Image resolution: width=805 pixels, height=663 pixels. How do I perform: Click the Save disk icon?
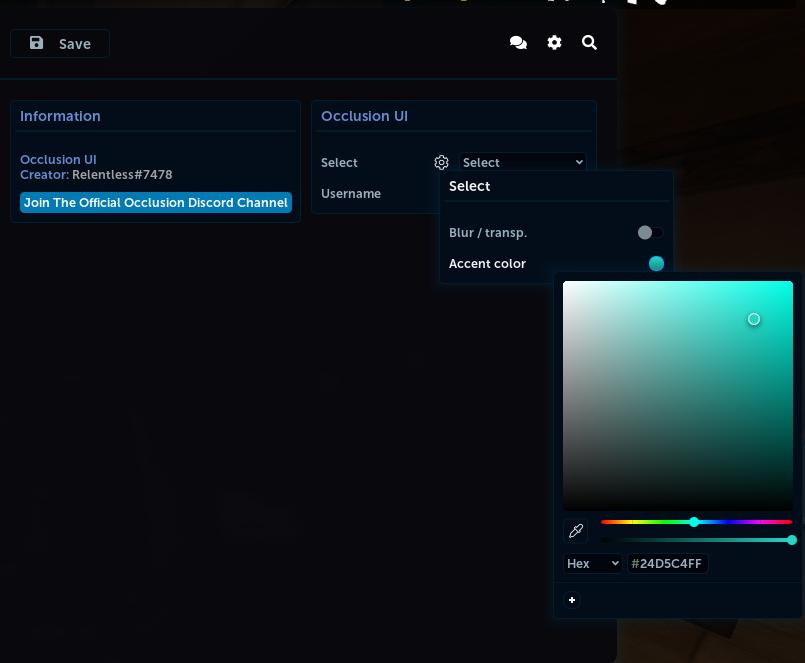[x=37, y=43]
